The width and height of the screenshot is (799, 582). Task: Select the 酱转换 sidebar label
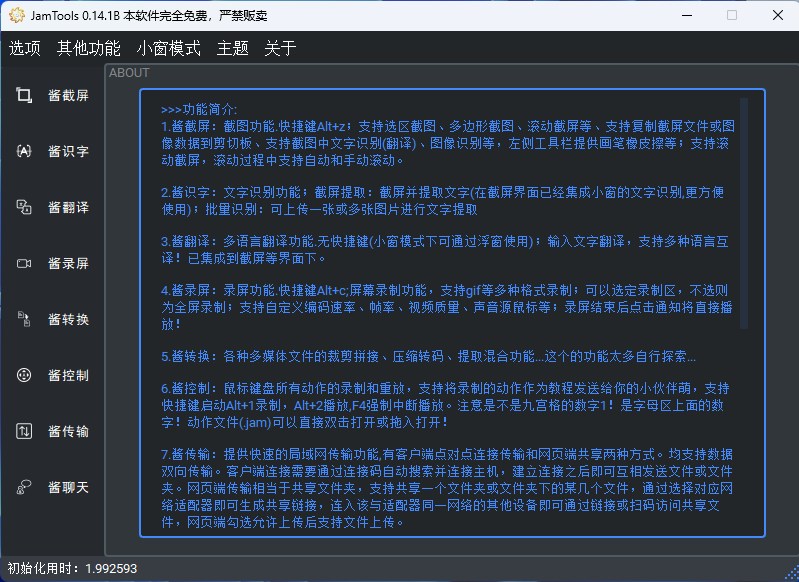click(68, 320)
